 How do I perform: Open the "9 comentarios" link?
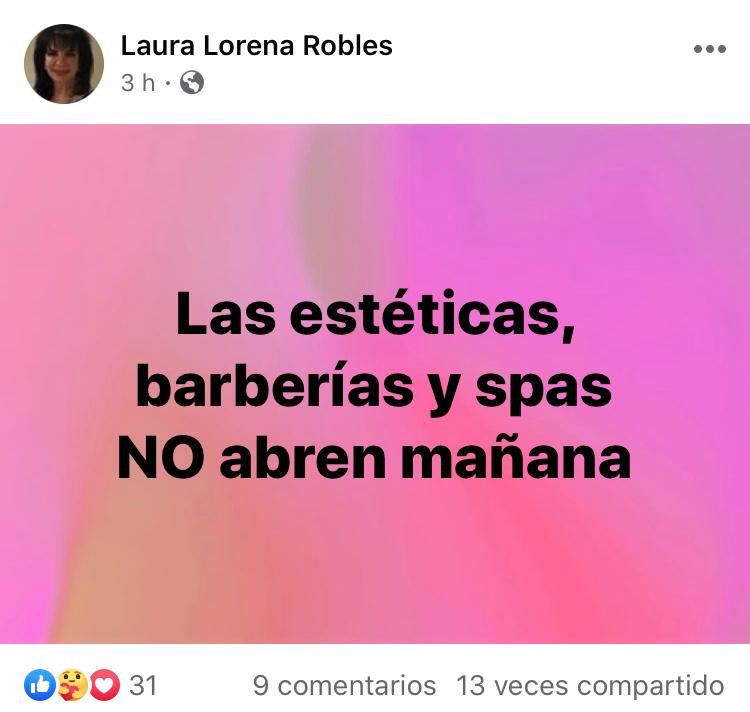(x=344, y=686)
